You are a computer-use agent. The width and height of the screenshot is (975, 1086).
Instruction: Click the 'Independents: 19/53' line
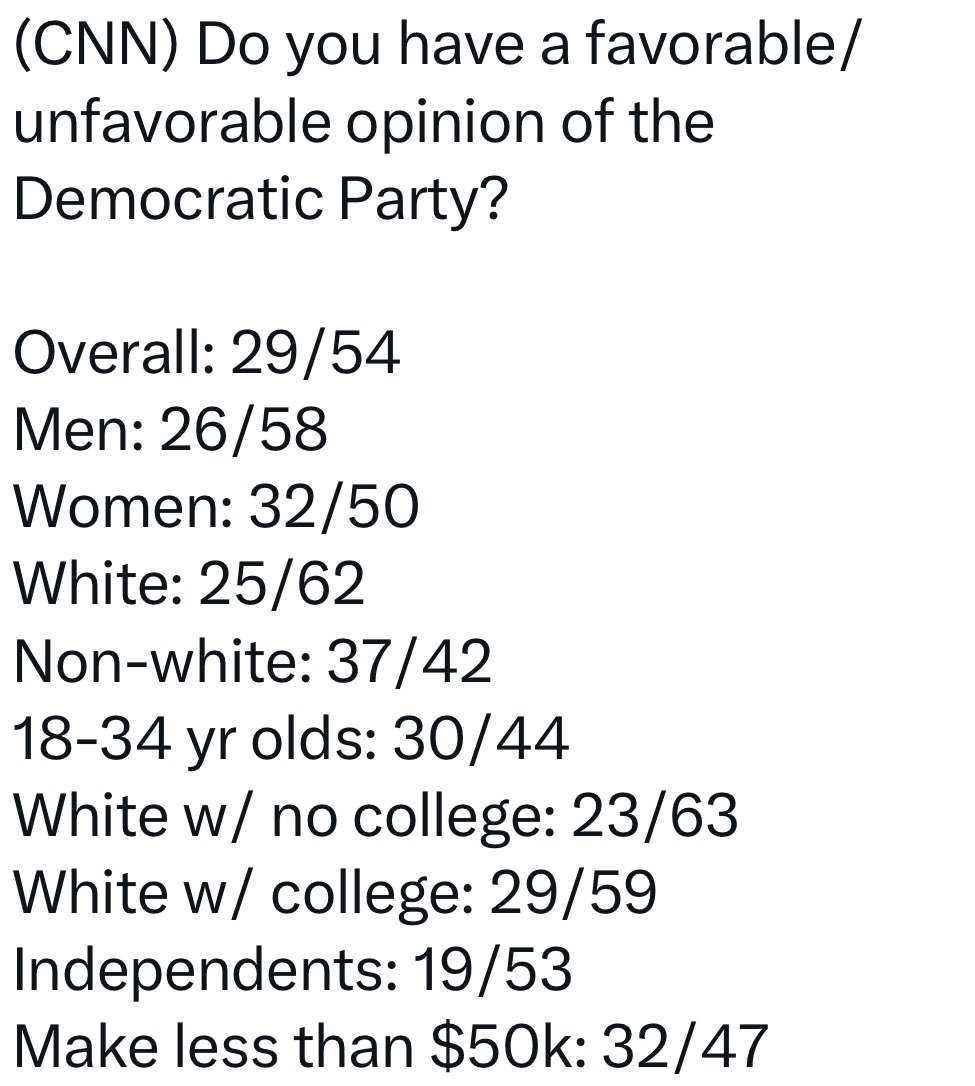pyautogui.click(x=293, y=970)
